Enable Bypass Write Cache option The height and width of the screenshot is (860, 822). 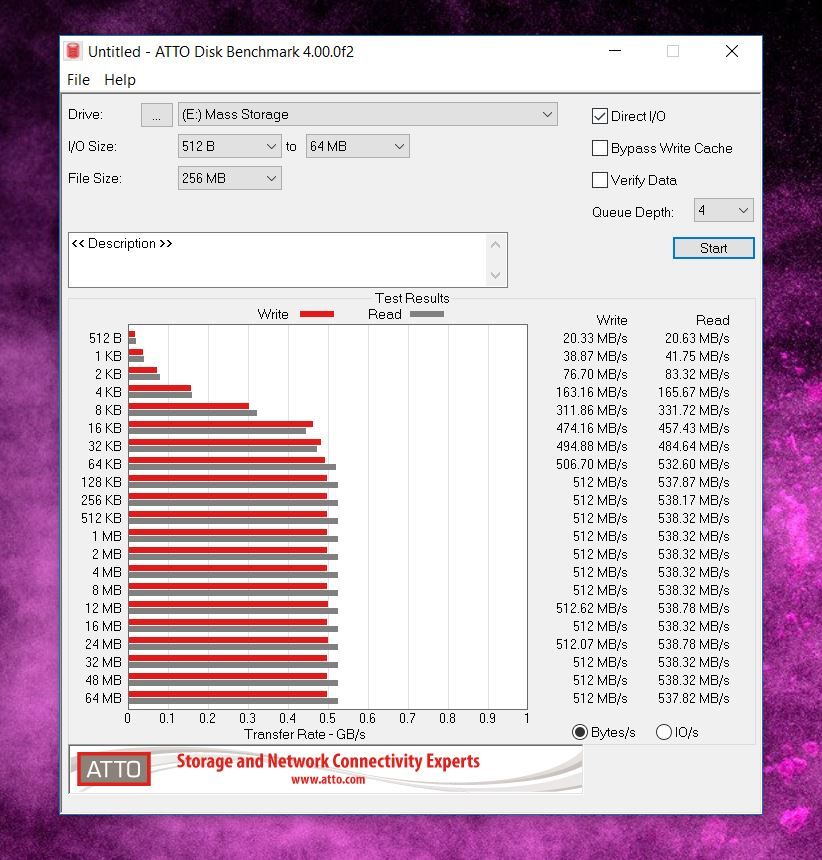pyautogui.click(x=600, y=148)
